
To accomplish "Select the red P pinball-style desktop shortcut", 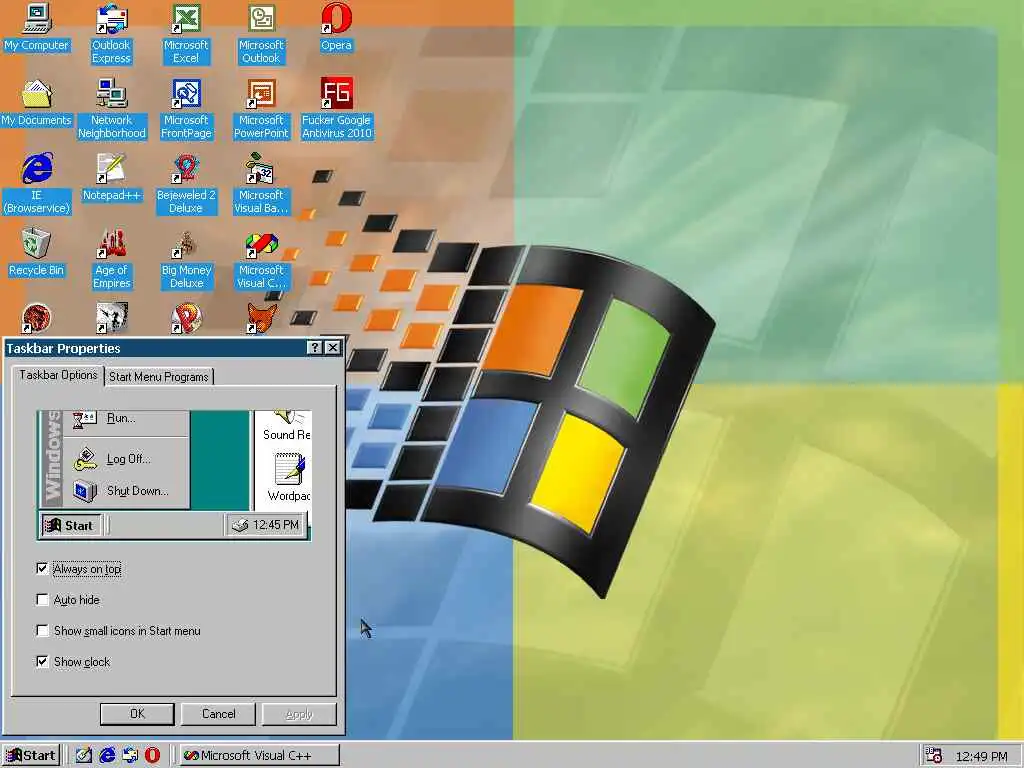I will tap(186, 318).
